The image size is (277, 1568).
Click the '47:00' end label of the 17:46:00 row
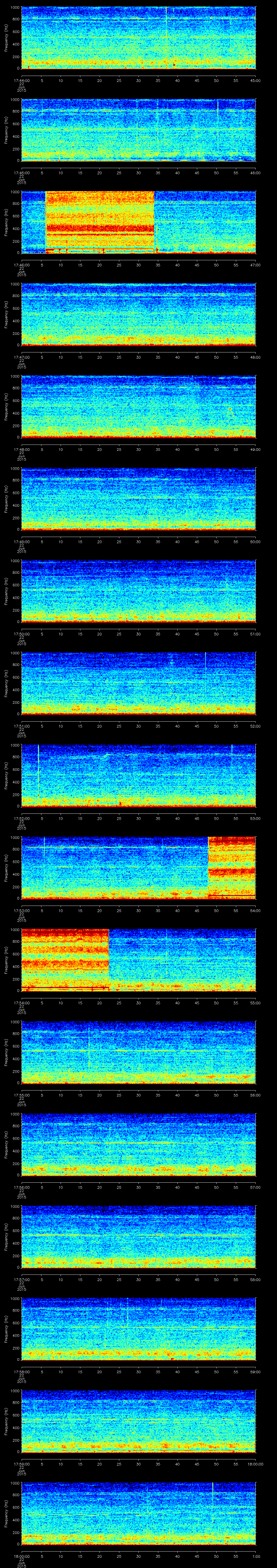click(x=256, y=264)
